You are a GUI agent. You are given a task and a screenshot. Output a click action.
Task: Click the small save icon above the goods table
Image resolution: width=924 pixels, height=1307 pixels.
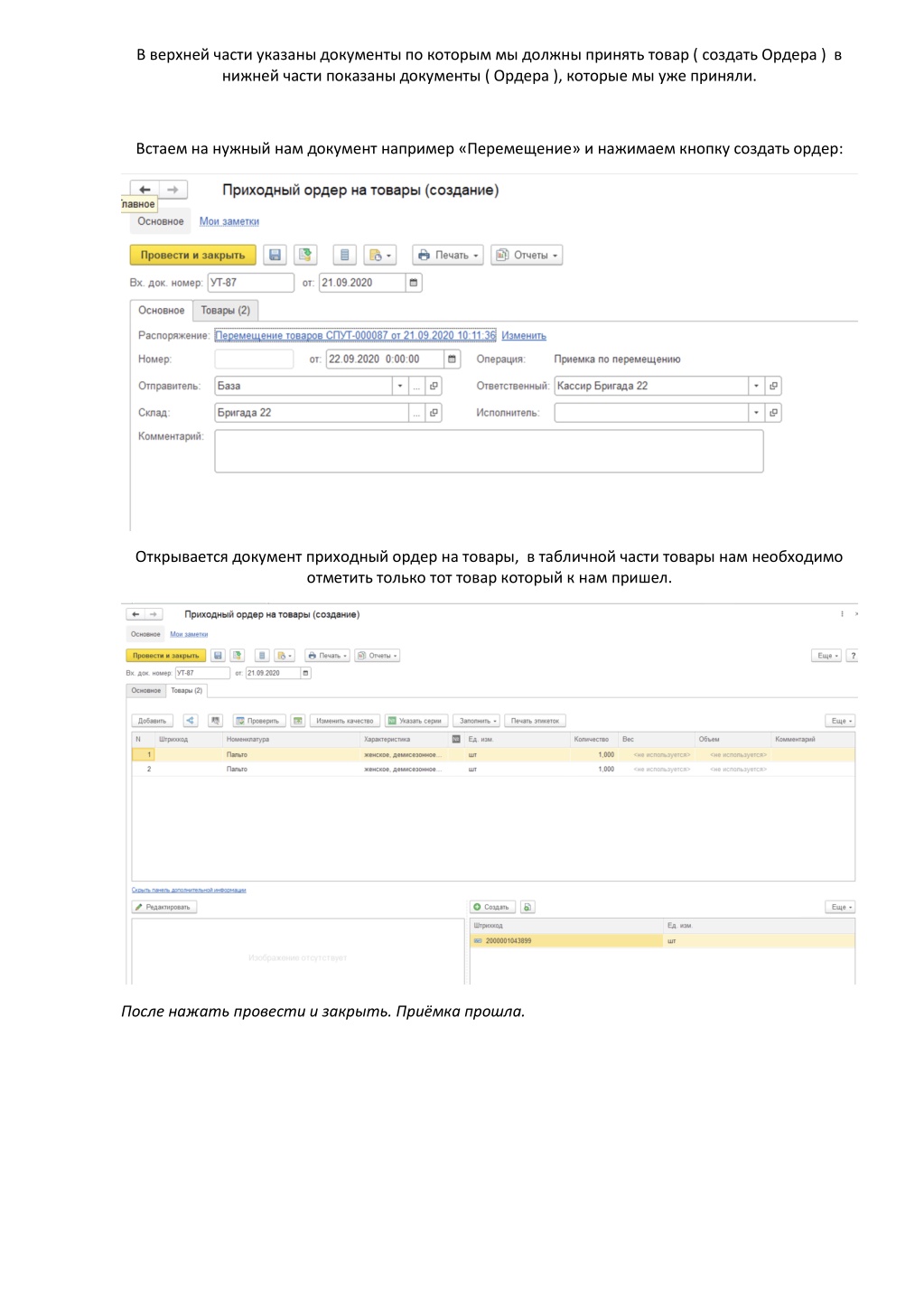[218, 656]
